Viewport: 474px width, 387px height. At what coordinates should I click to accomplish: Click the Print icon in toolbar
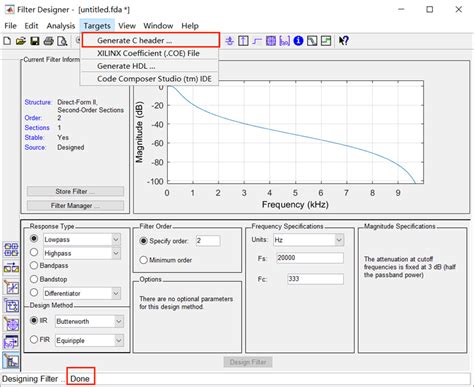[48, 41]
